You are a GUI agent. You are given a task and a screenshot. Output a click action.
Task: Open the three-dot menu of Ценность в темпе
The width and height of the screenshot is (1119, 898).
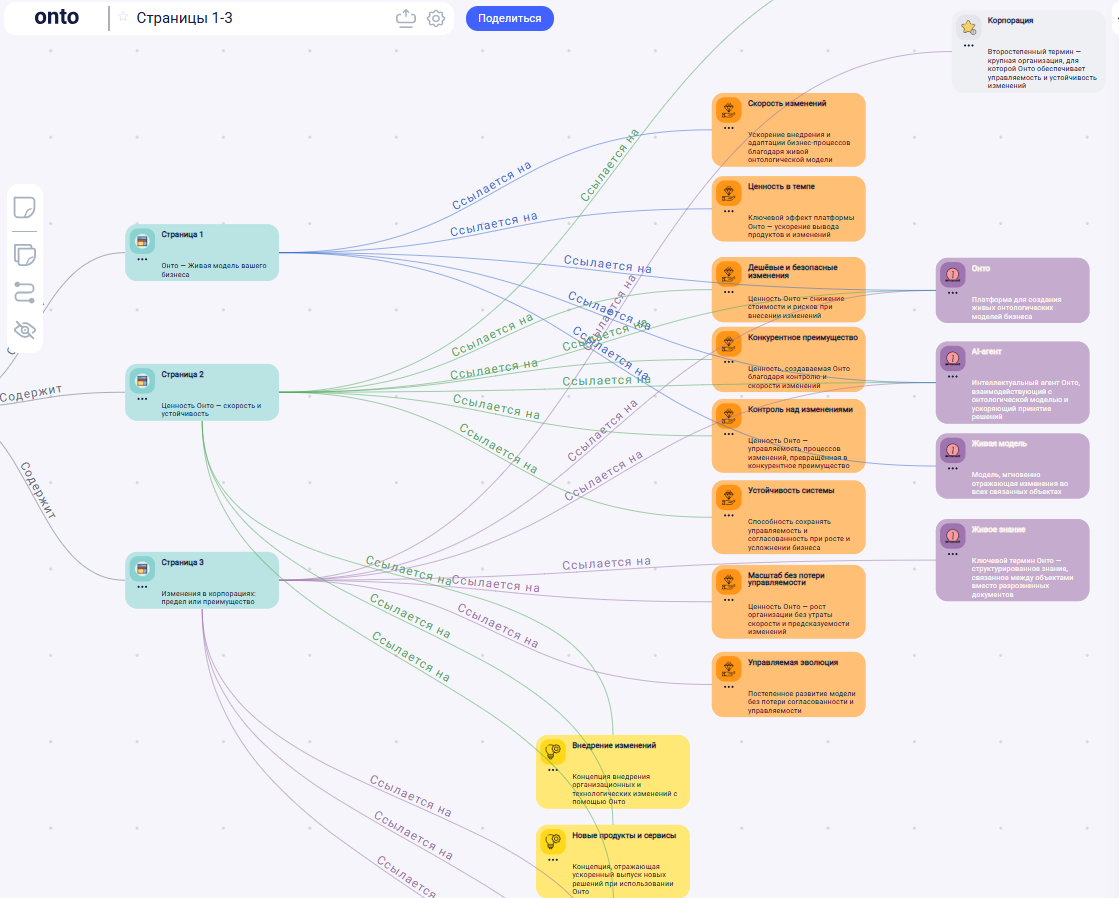pyautogui.click(x=729, y=211)
